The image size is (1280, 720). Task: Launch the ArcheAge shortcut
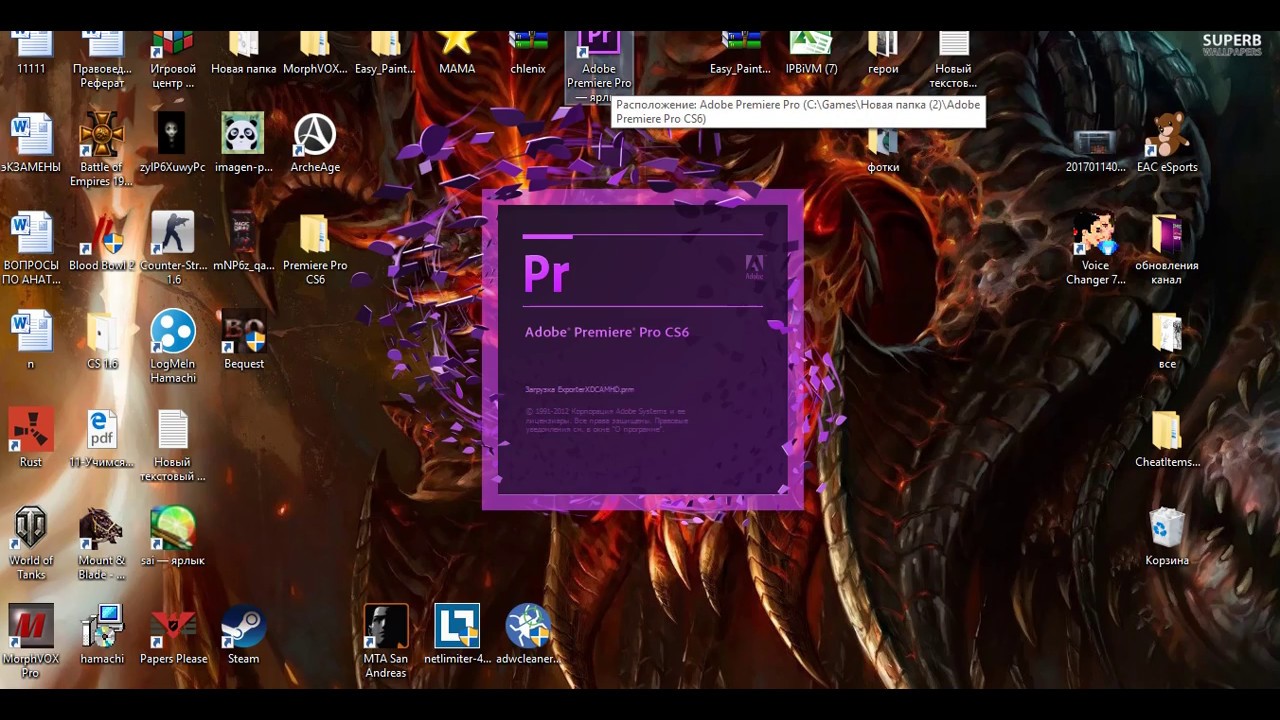click(315, 143)
